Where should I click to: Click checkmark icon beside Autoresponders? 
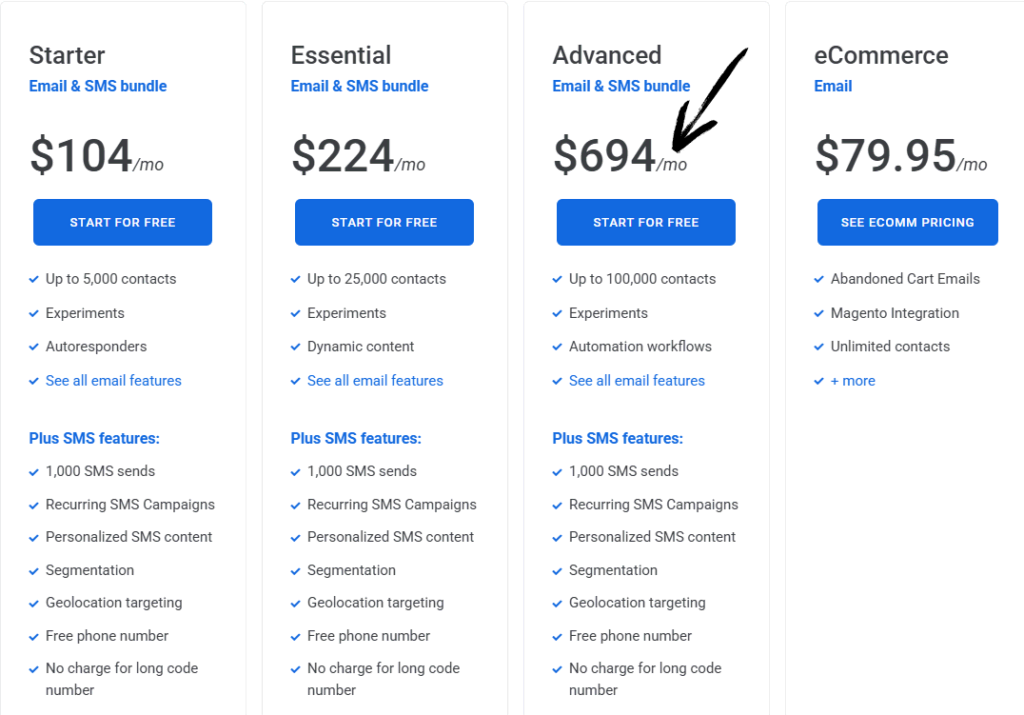(34, 347)
